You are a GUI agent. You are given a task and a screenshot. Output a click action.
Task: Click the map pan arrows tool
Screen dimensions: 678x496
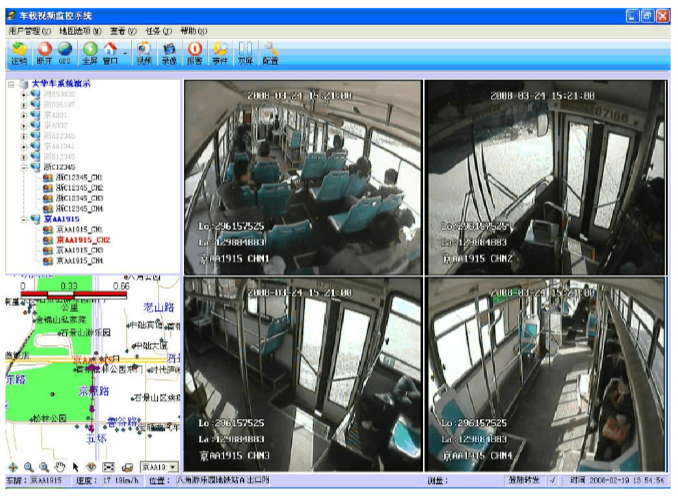[13, 467]
